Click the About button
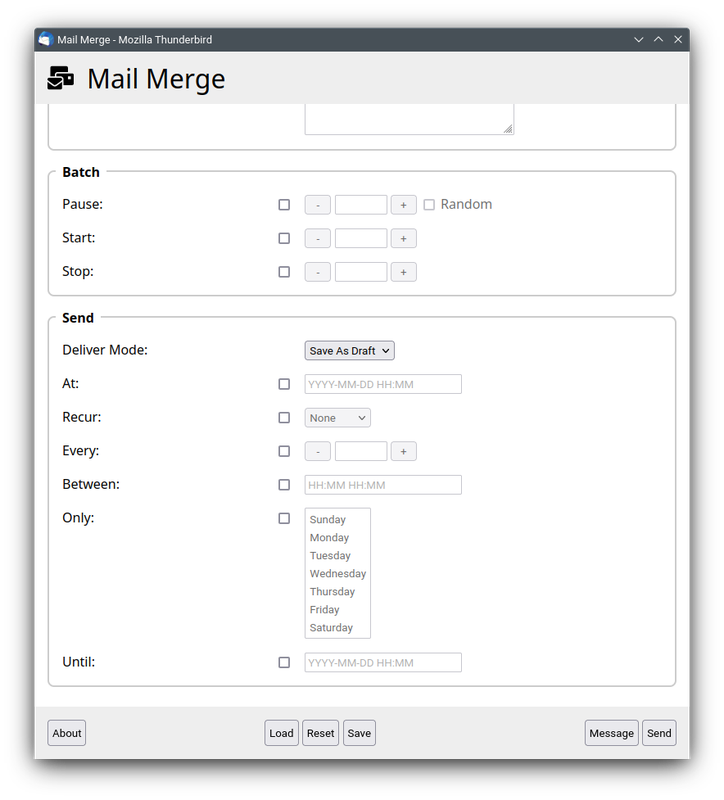This screenshot has height=800, width=724. pos(67,734)
